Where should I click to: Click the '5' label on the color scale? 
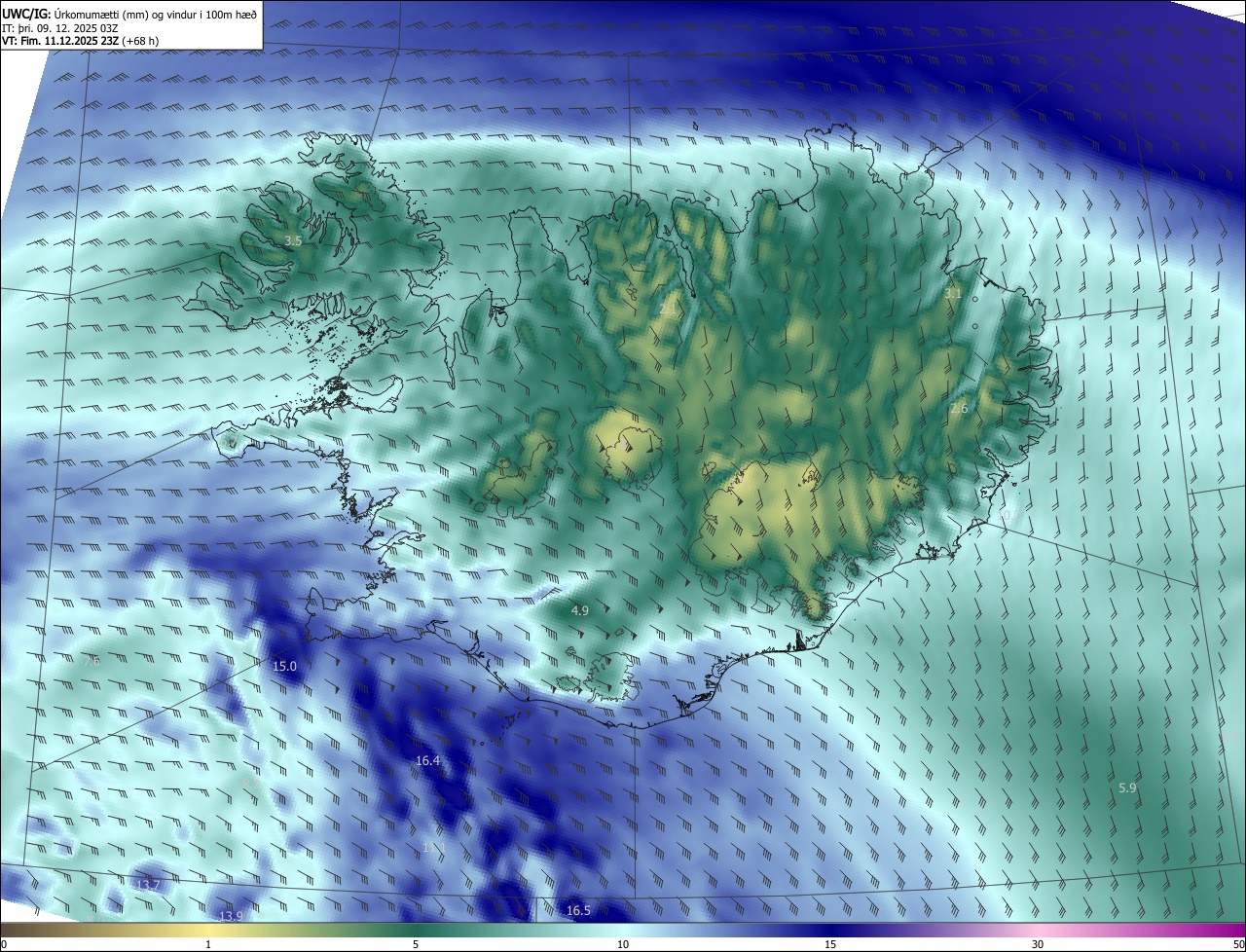click(x=416, y=944)
